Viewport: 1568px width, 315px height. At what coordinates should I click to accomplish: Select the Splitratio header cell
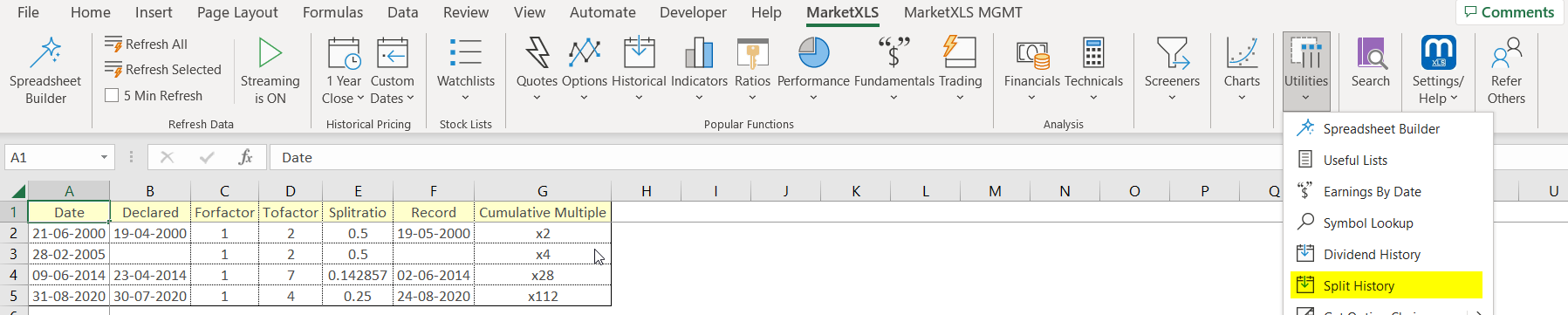pos(358,212)
